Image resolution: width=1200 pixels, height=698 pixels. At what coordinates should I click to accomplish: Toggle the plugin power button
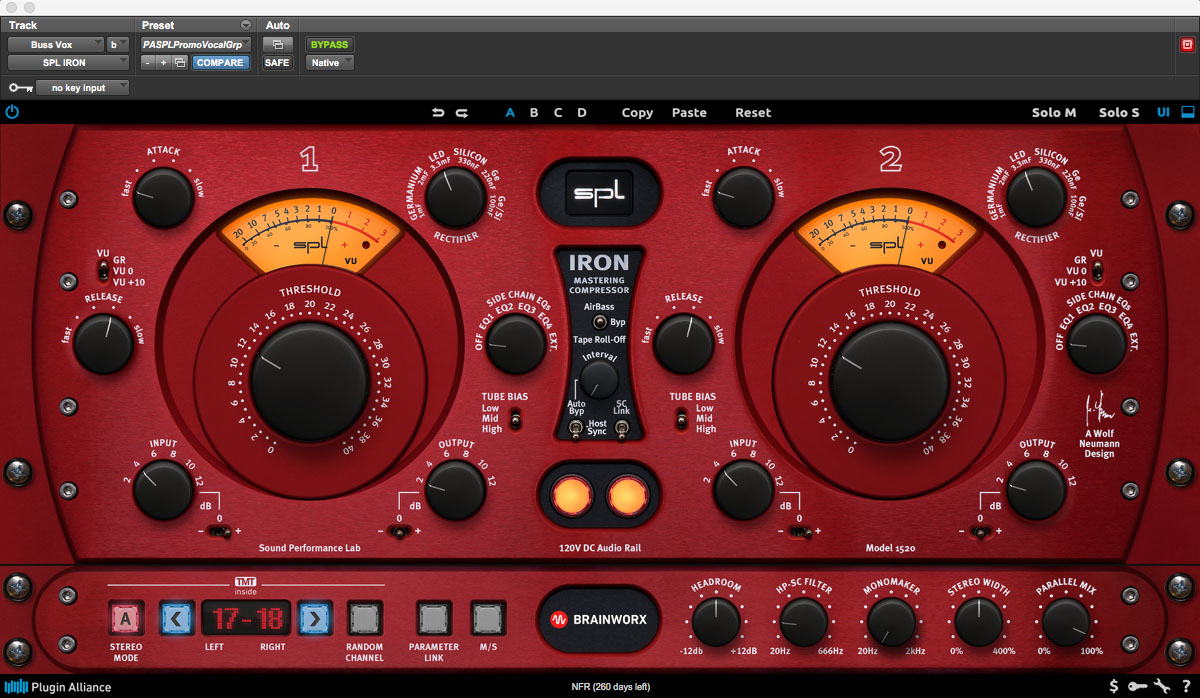12,112
